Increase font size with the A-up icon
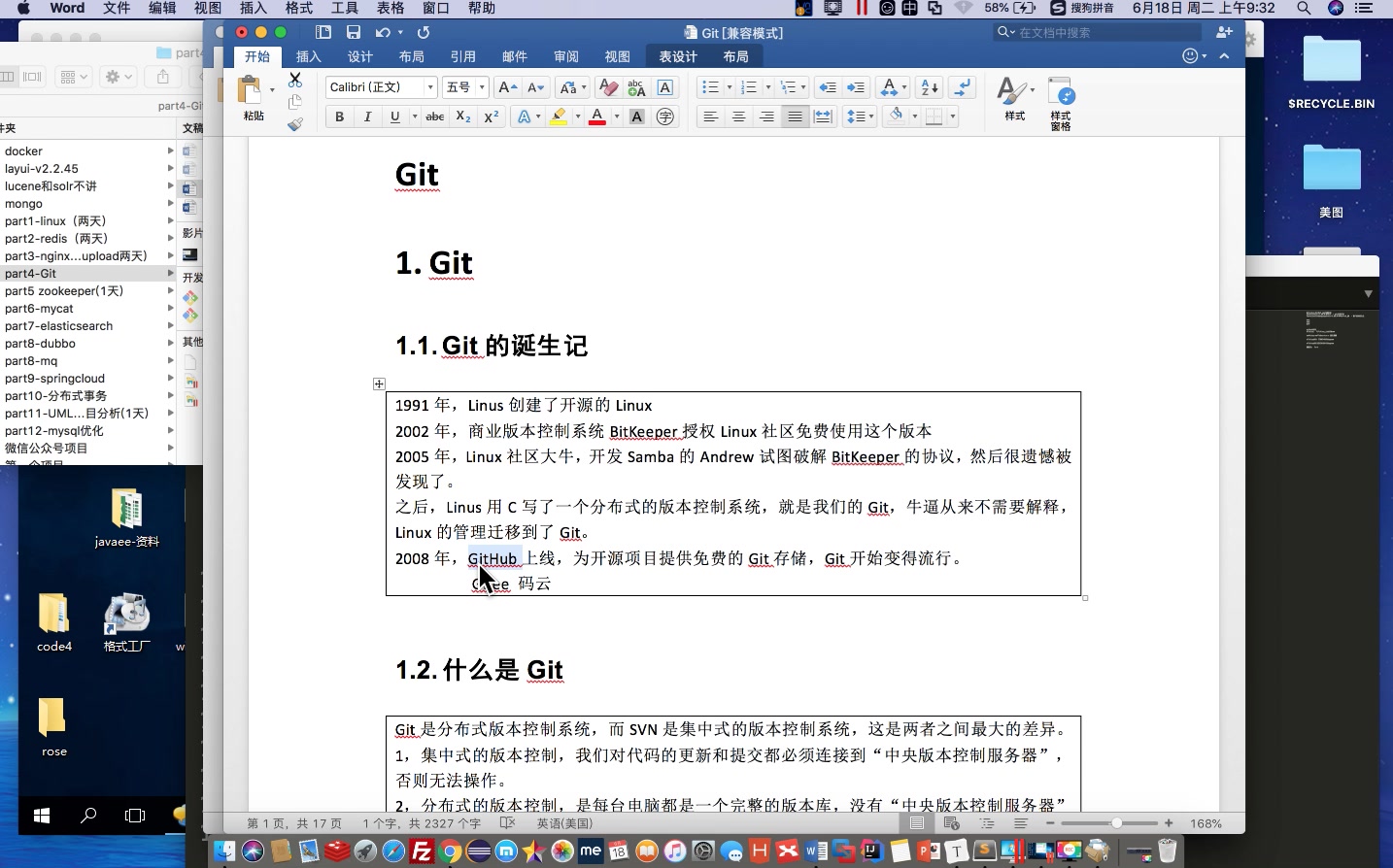1393x868 pixels. 507,87
